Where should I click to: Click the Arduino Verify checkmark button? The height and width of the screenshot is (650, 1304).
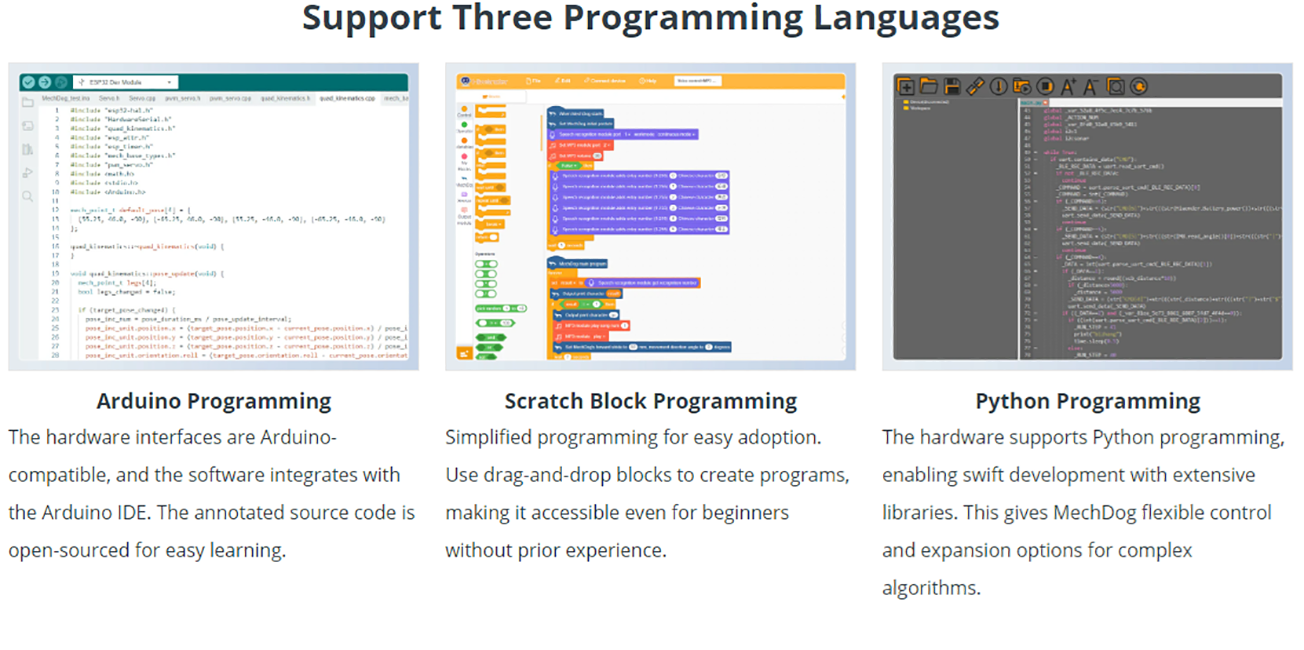pos(28,82)
